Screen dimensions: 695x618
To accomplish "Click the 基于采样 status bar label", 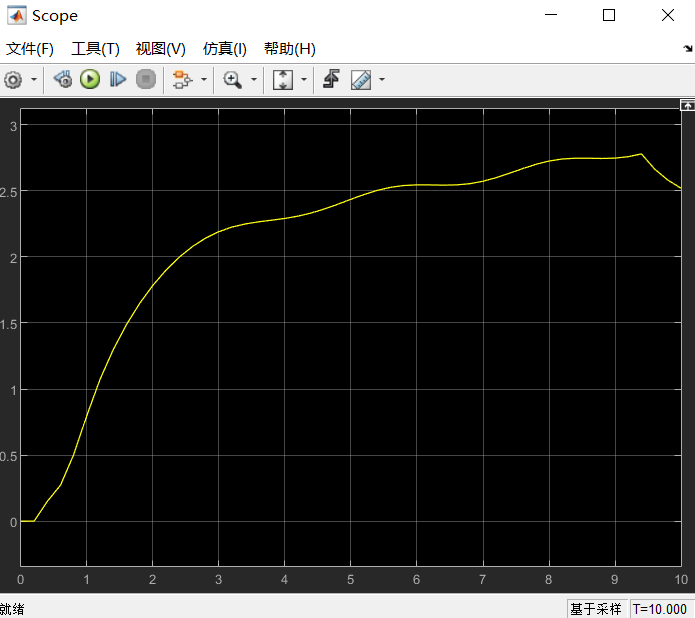I will click(596, 609).
